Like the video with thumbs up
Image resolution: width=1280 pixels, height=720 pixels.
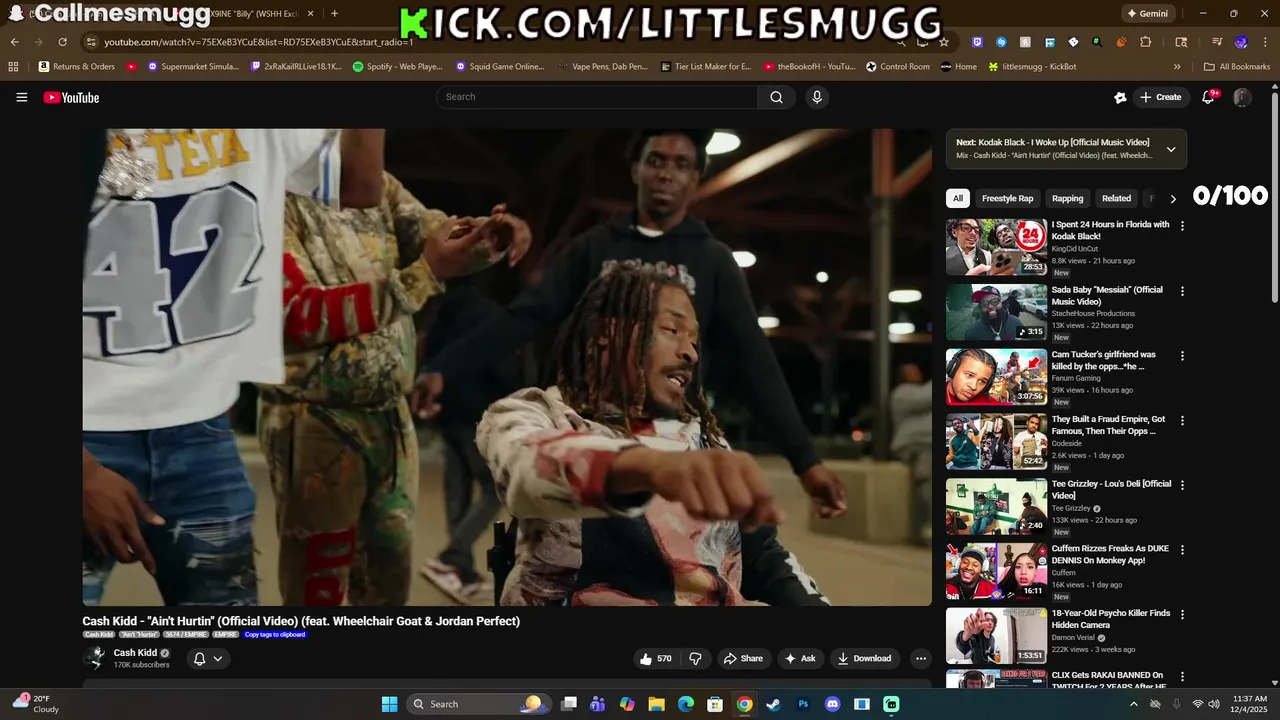click(656, 658)
